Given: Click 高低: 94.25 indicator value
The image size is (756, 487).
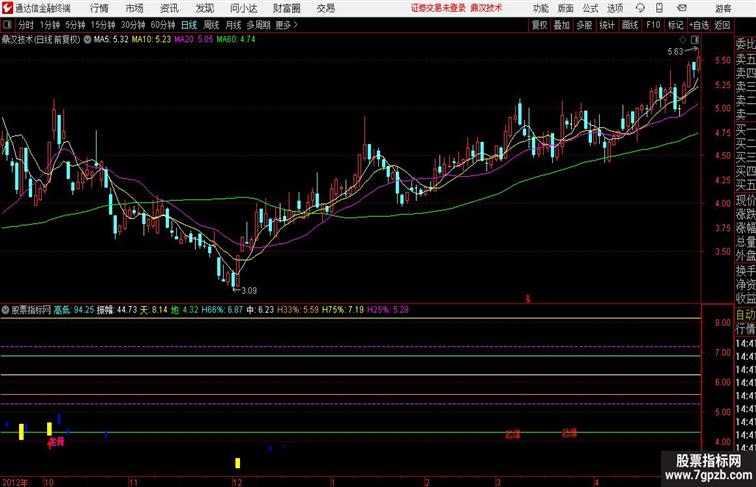Looking at the screenshot, I should coord(74,310).
